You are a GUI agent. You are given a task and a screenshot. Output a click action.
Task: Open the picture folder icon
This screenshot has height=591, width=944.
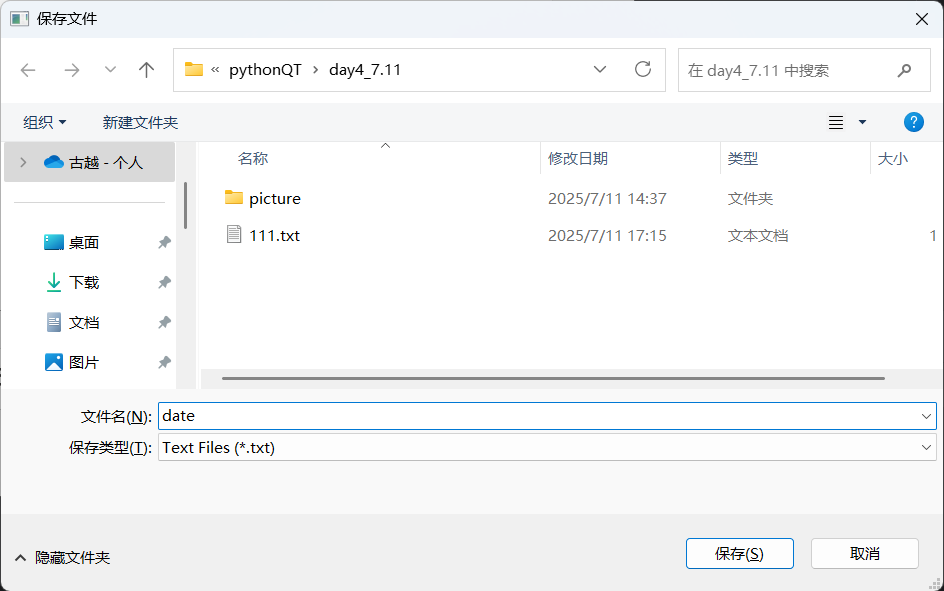232,198
